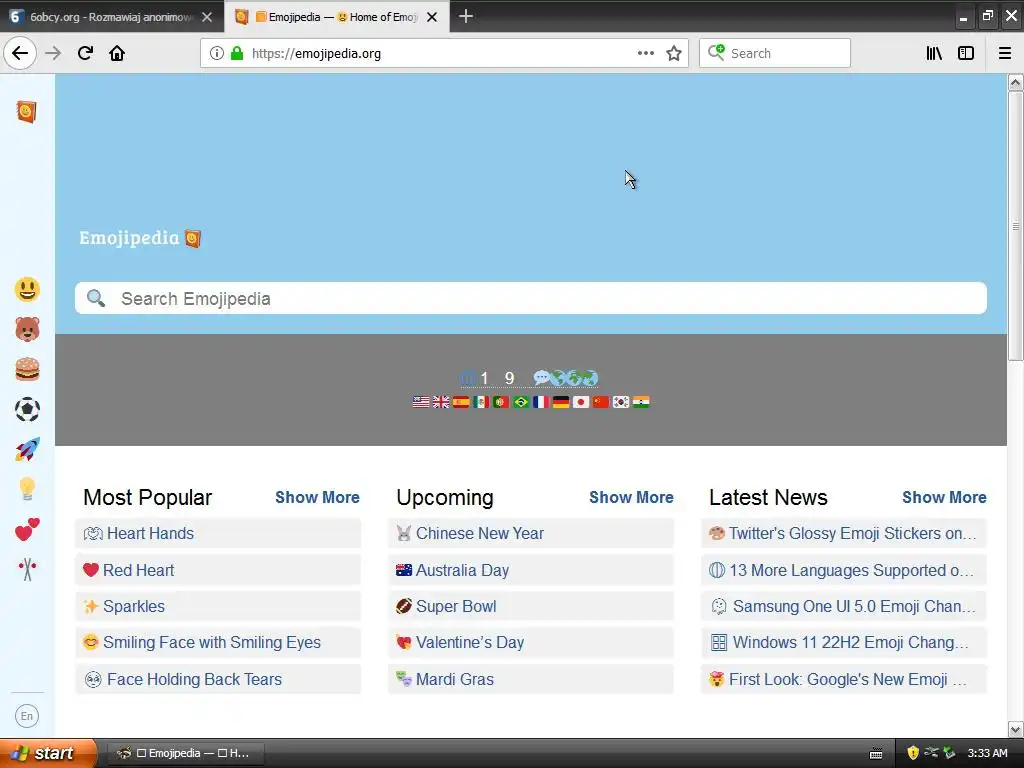Open Smiling Face with Smiling Eyes
1024x768 pixels.
pyautogui.click(x=217, y=642)
